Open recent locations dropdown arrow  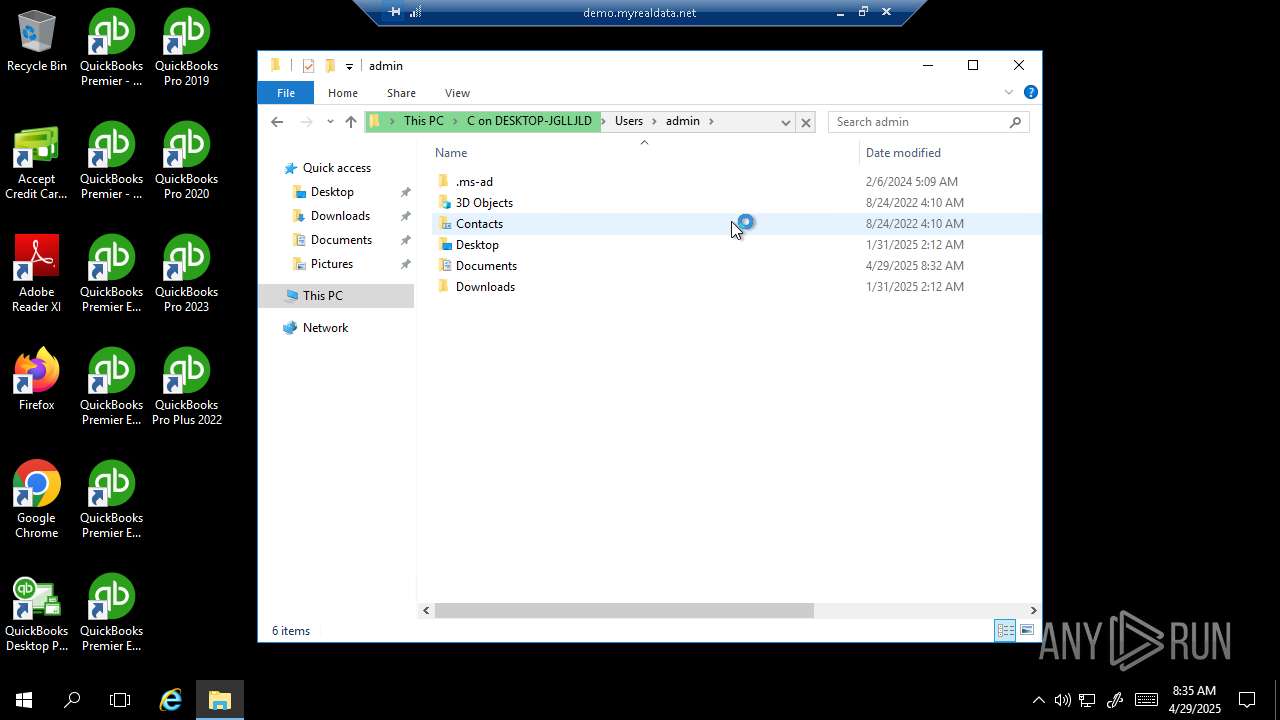coord(330,122)
